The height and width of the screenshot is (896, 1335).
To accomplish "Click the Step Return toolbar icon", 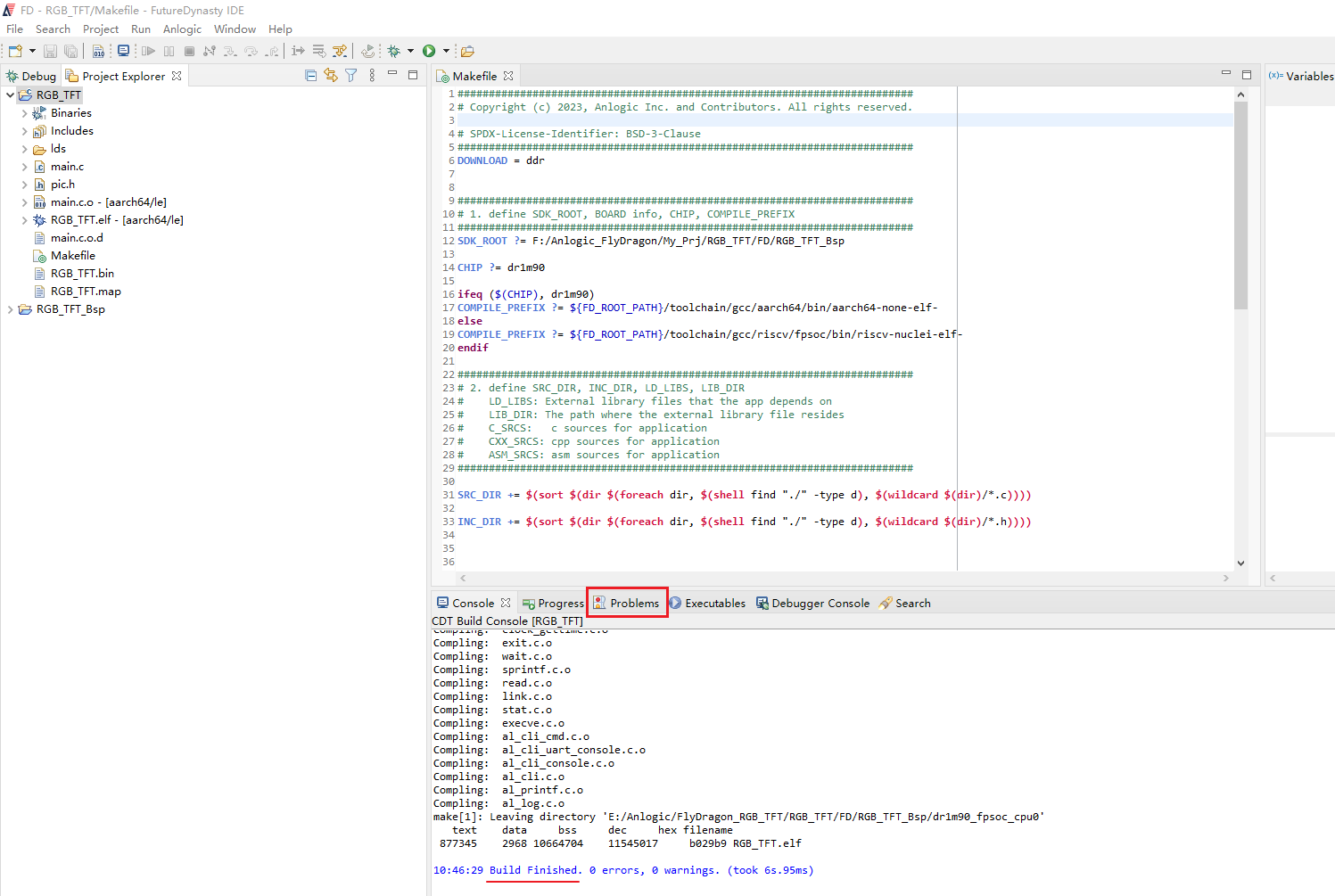I will click(x=271, y=51).
